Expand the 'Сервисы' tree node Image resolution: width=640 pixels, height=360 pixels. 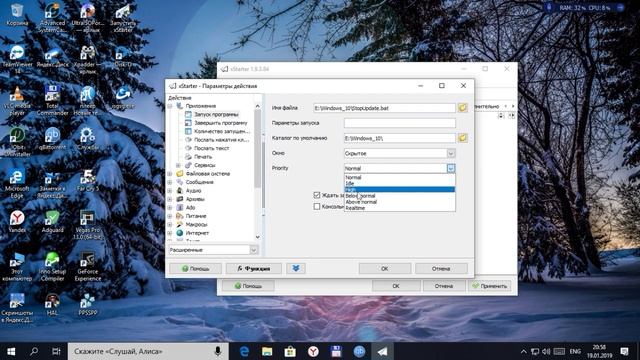[x=178, y=165]
